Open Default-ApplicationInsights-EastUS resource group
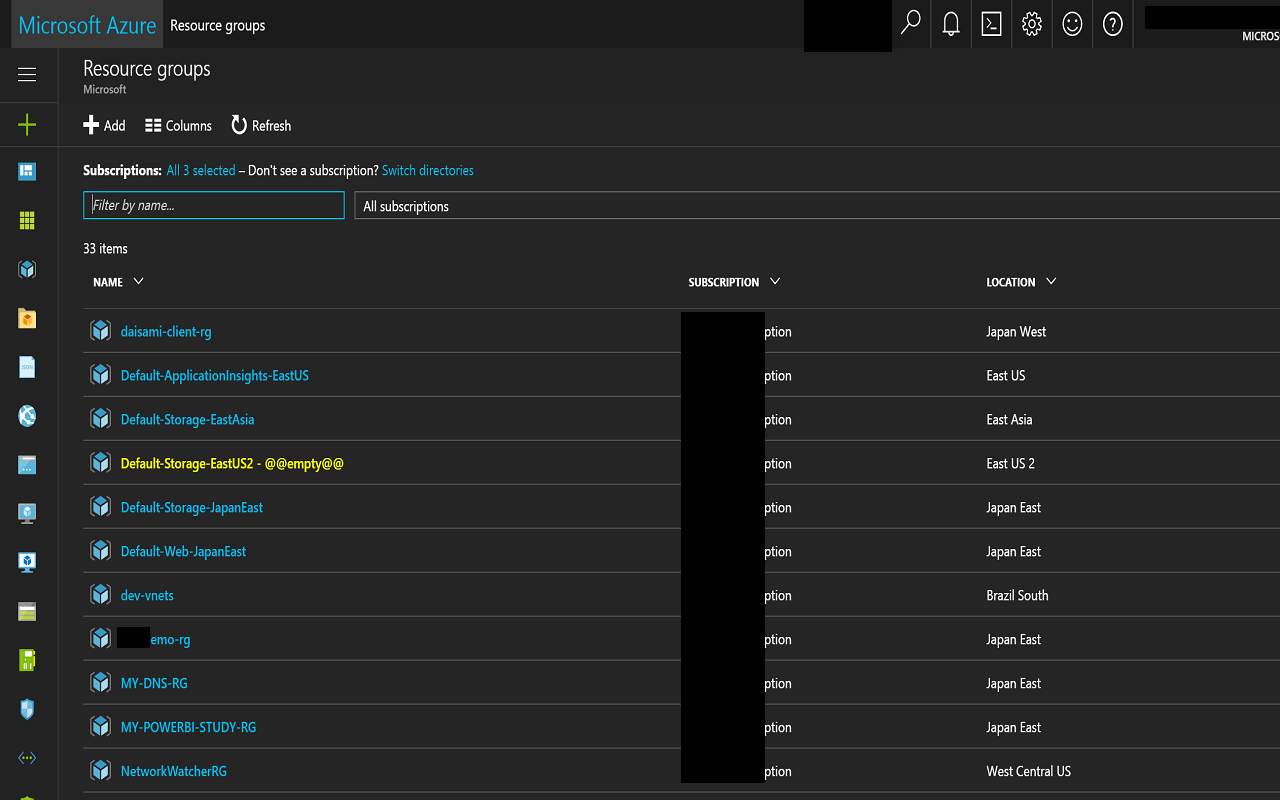1280x800 pixels. tap(215, 376)
